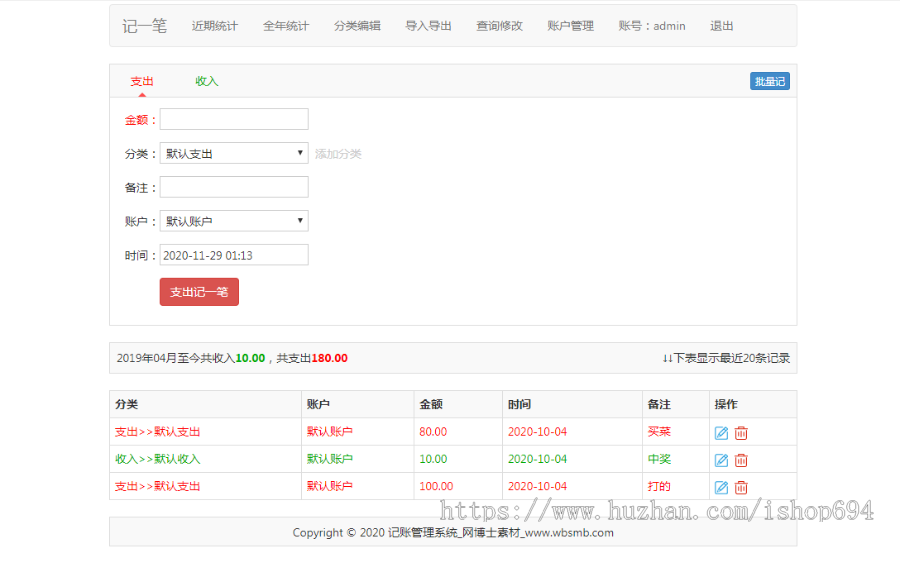The height and width of the screenshot is (577, 900).
Task: Click trash icon for 中奖 record
Action: [741, 460]
